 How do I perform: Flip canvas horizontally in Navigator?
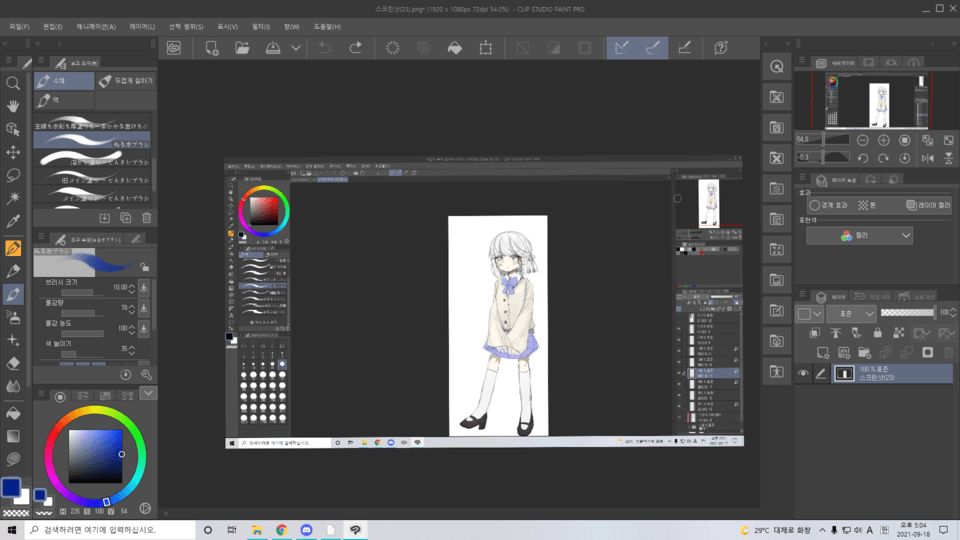pyautogui.click(x=928, y=158)
